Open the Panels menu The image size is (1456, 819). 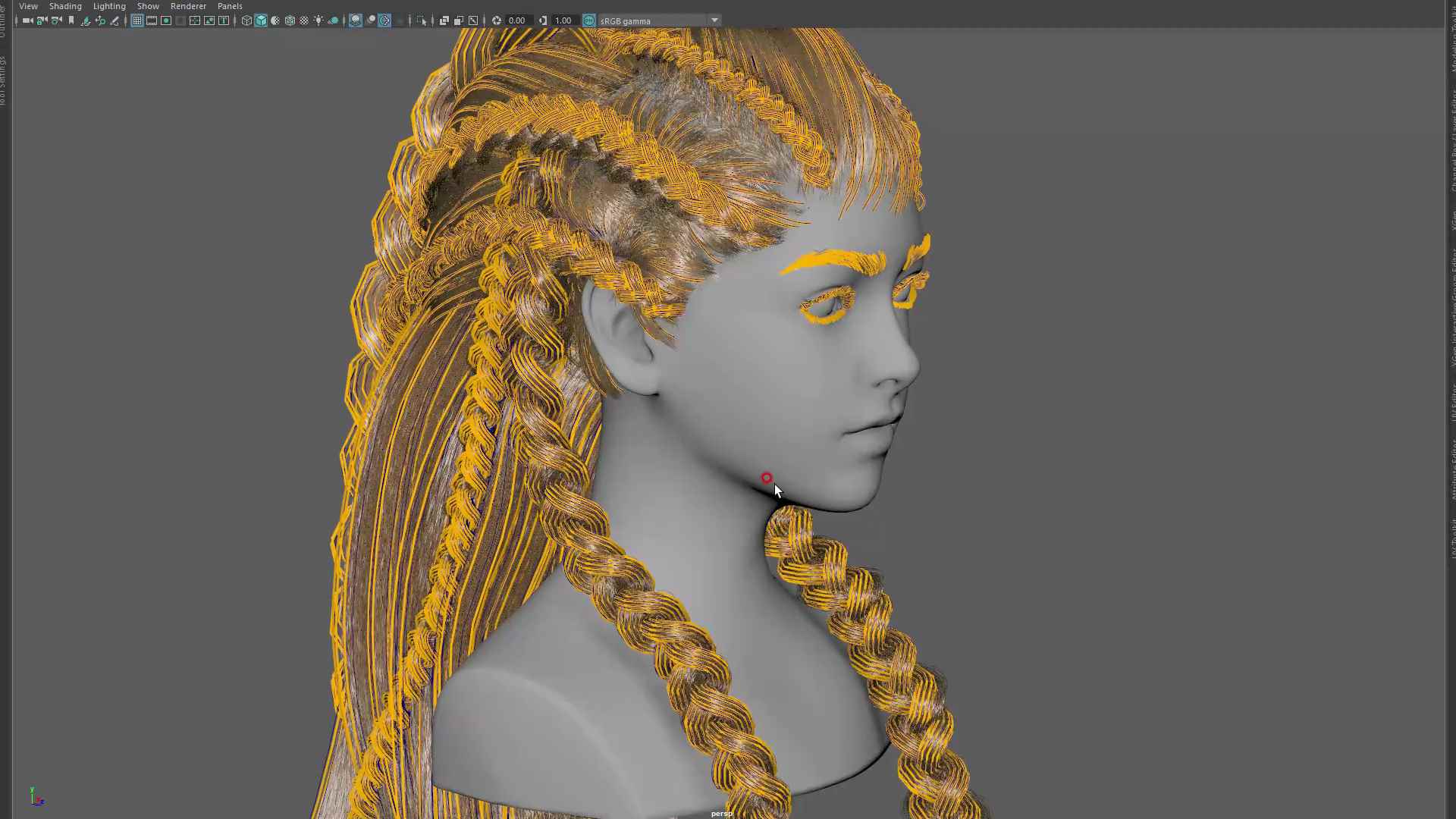click(x=230, y=6)
